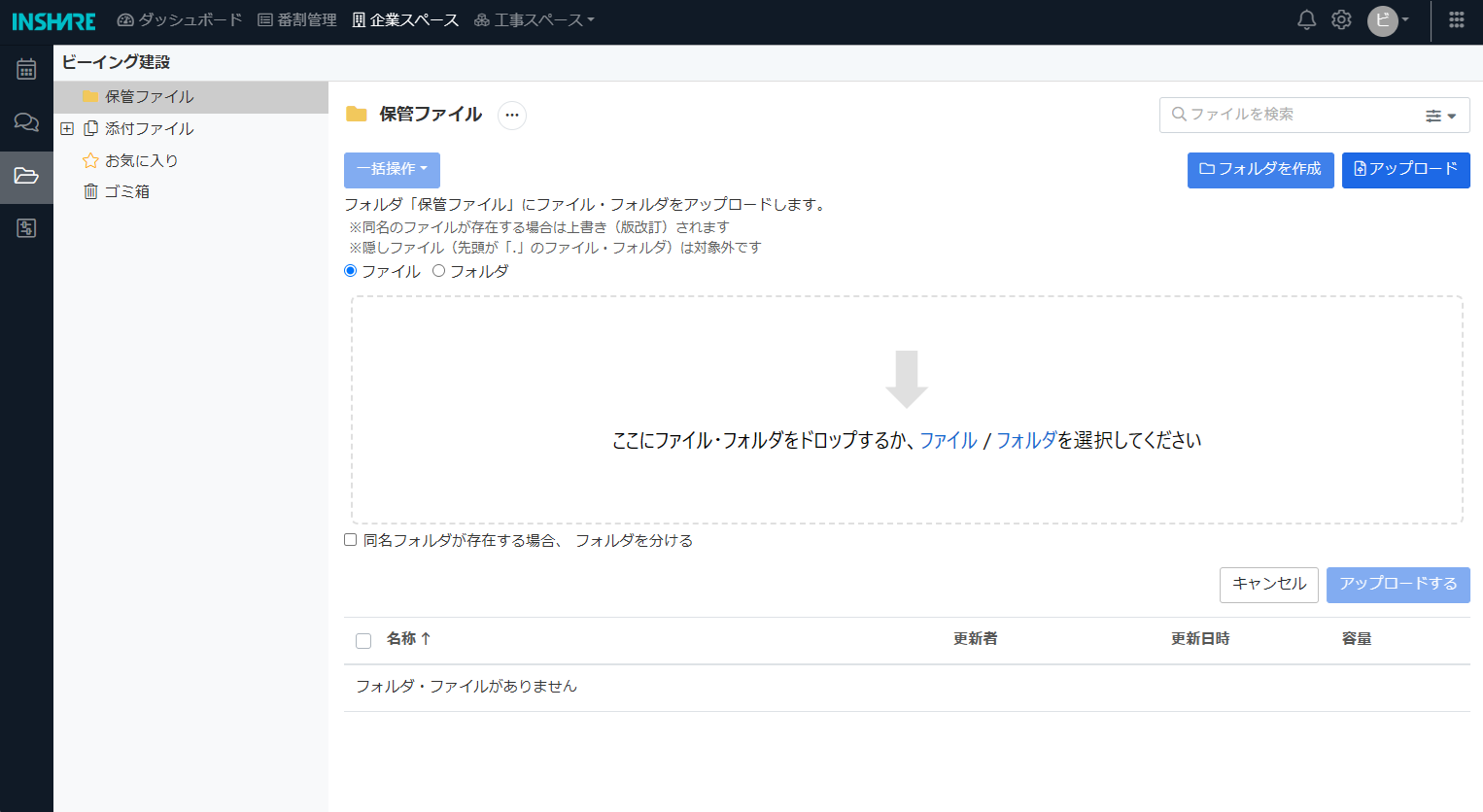Open 番割管理 menu item

pyautogui.click(x=297, y=20)
